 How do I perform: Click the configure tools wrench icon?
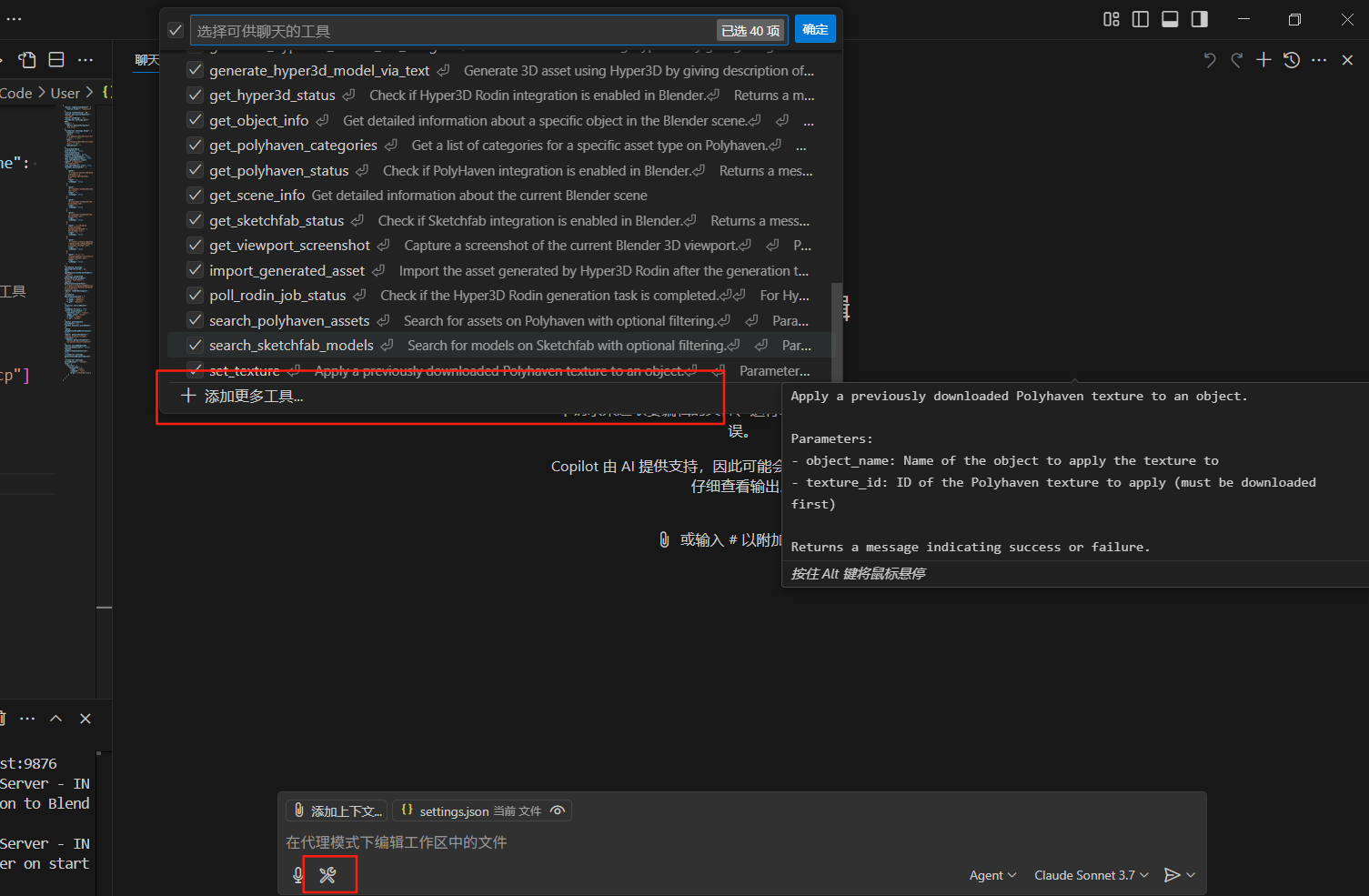click(x=327, y=875)
